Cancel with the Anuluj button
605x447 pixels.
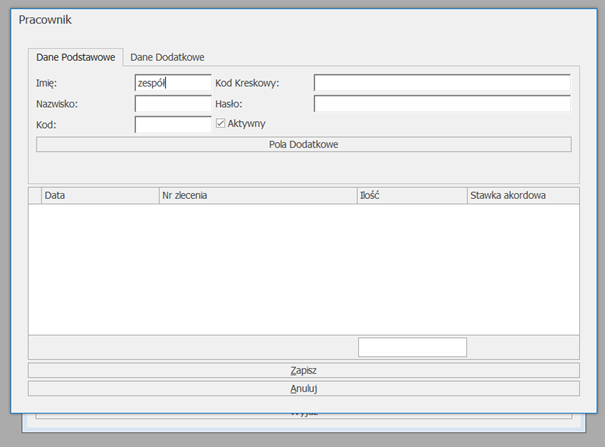coord(303,388)
